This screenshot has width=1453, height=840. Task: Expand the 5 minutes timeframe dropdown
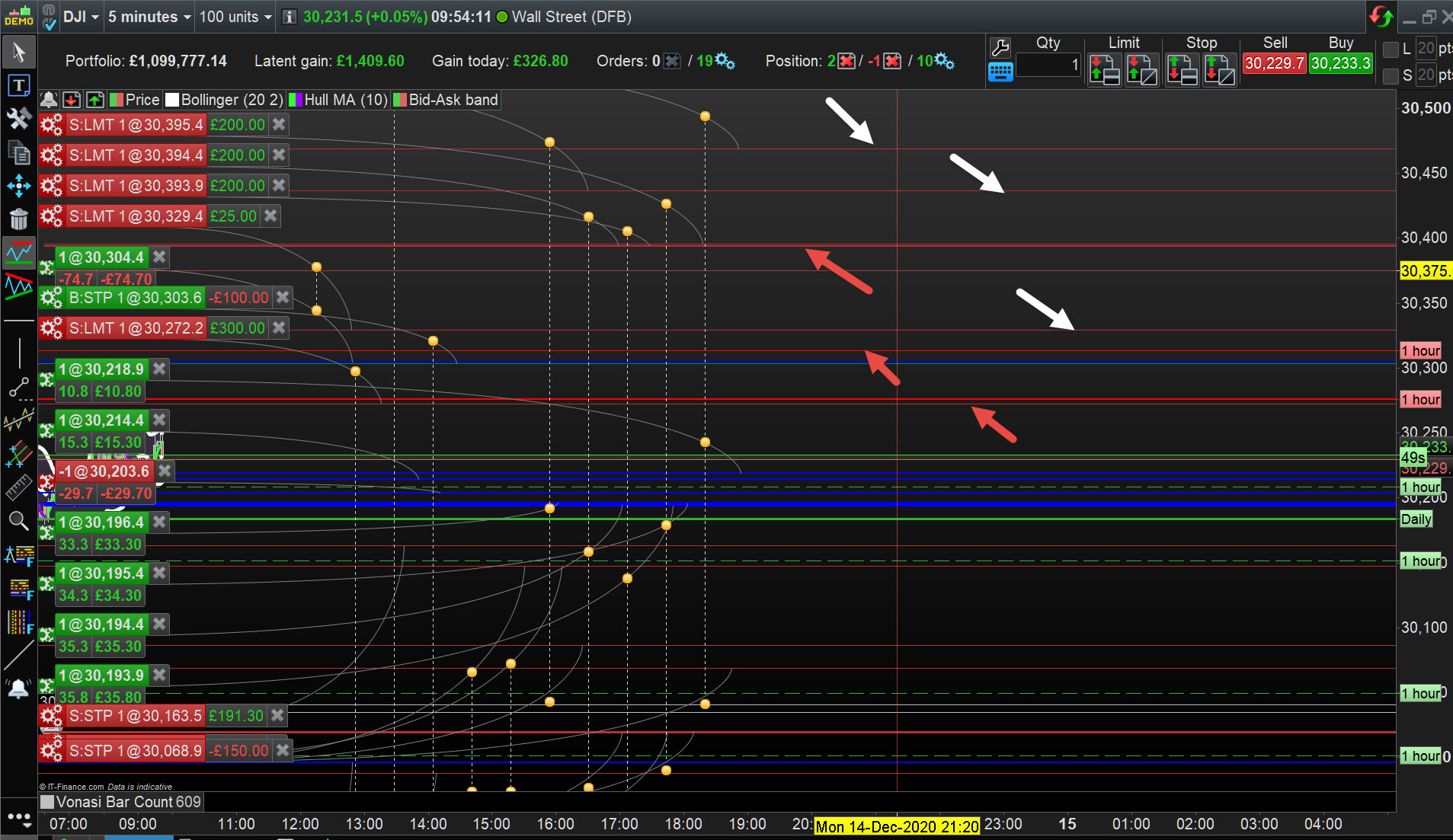[x=149, y=17]
